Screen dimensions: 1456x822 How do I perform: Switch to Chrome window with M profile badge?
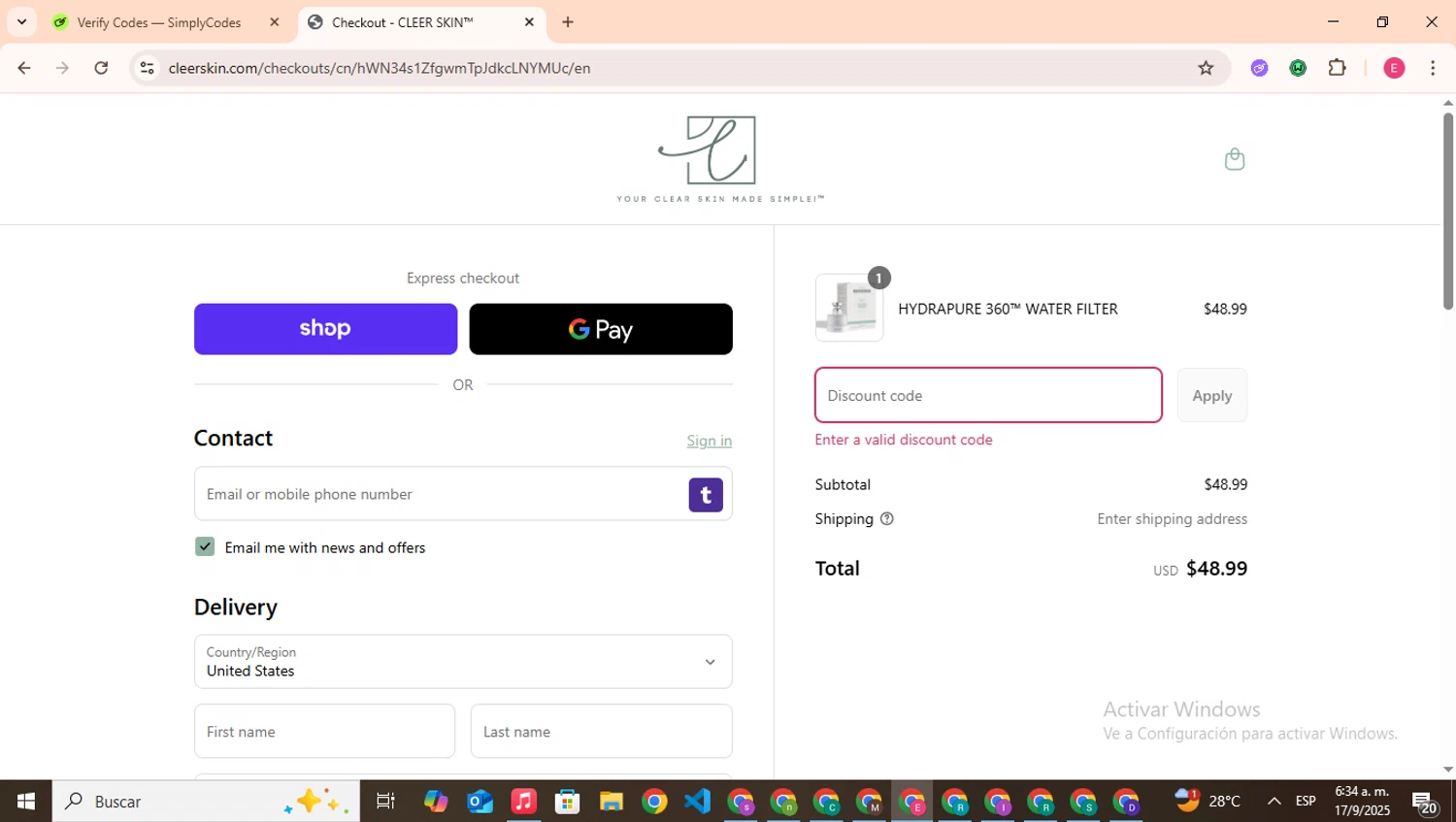[869, 802]
